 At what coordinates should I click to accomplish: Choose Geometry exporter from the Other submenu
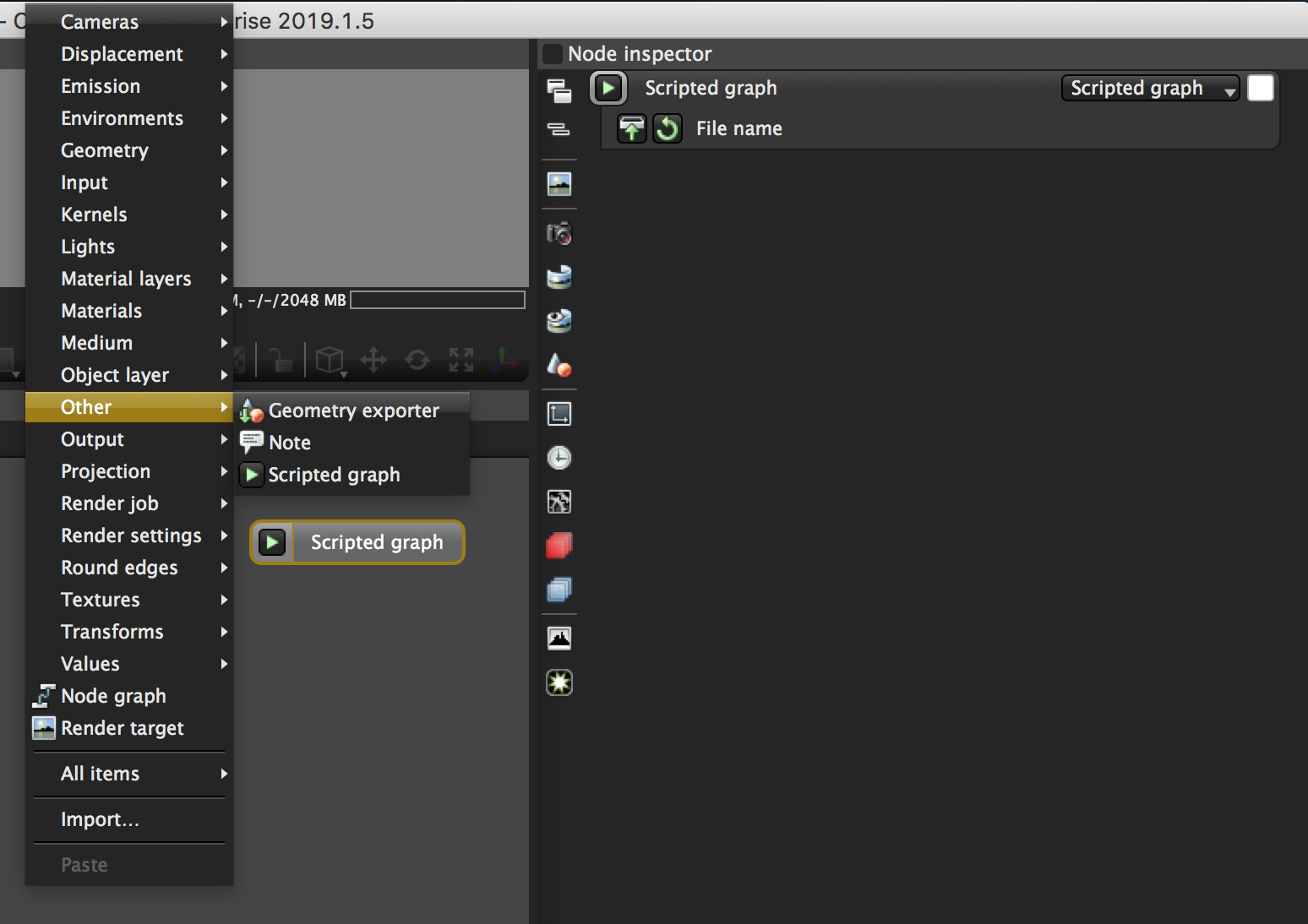[352, 410]
